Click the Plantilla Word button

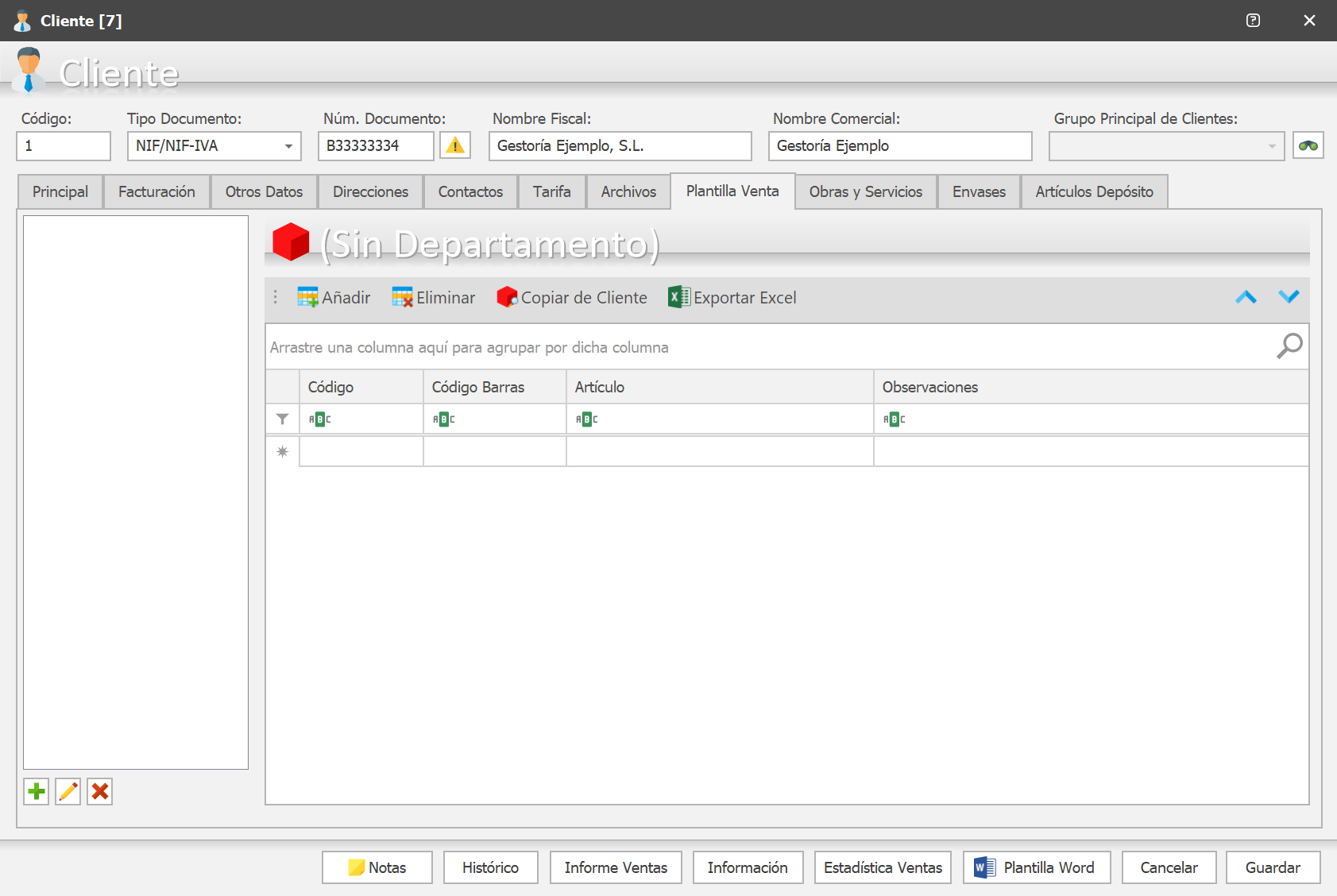[x=1037, y=867]
